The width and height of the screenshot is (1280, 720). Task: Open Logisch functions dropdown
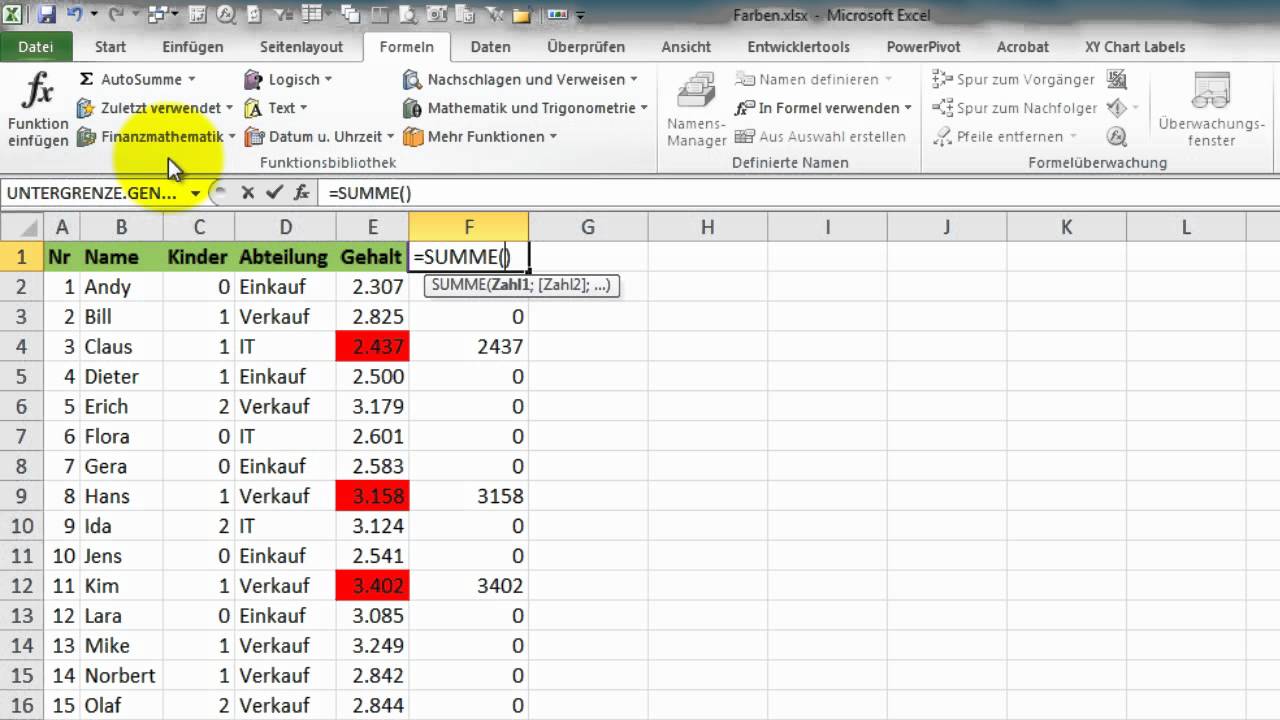pyautogui.click(x=288, y=79)
